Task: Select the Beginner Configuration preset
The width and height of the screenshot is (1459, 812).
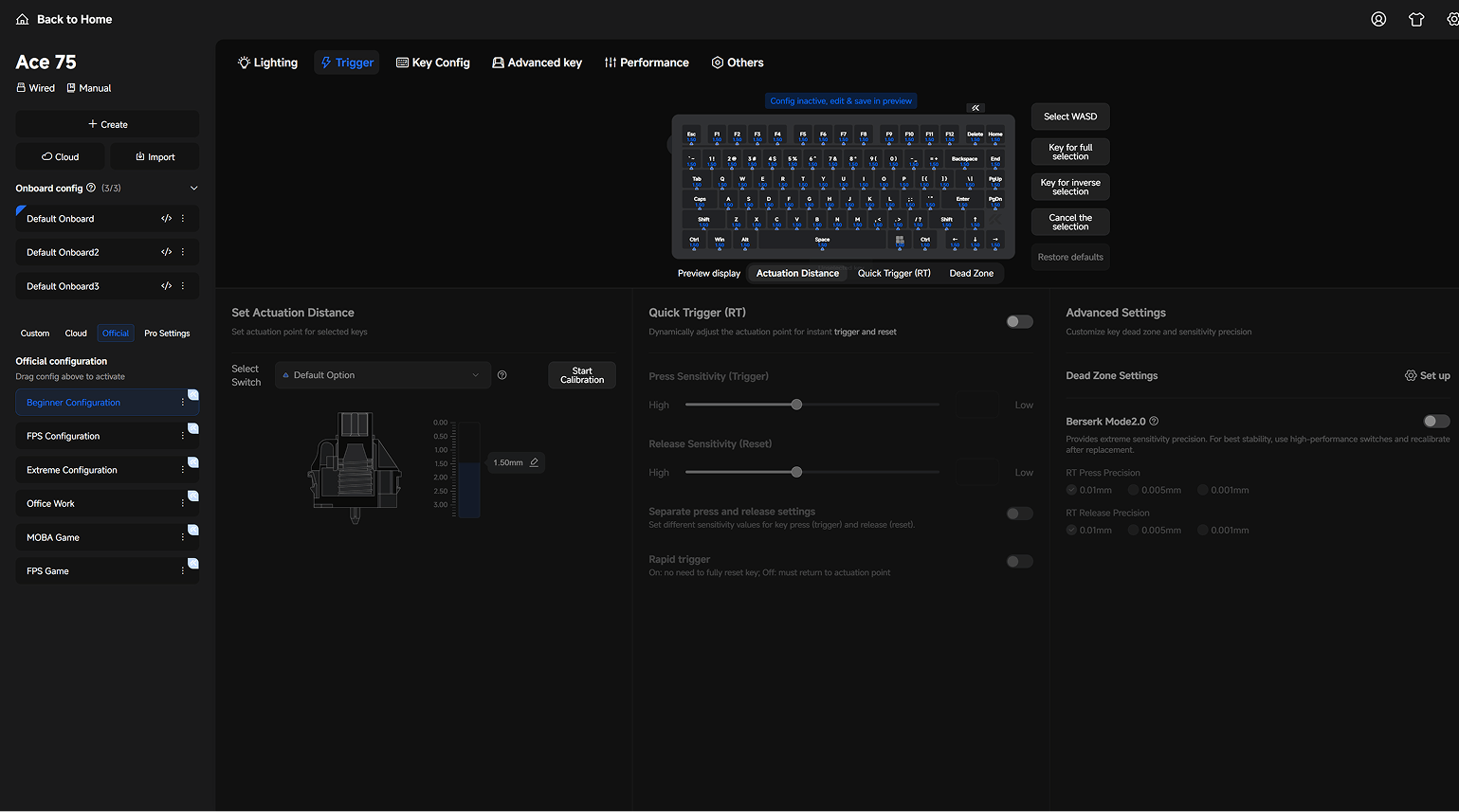Action: tap(107, 403)
